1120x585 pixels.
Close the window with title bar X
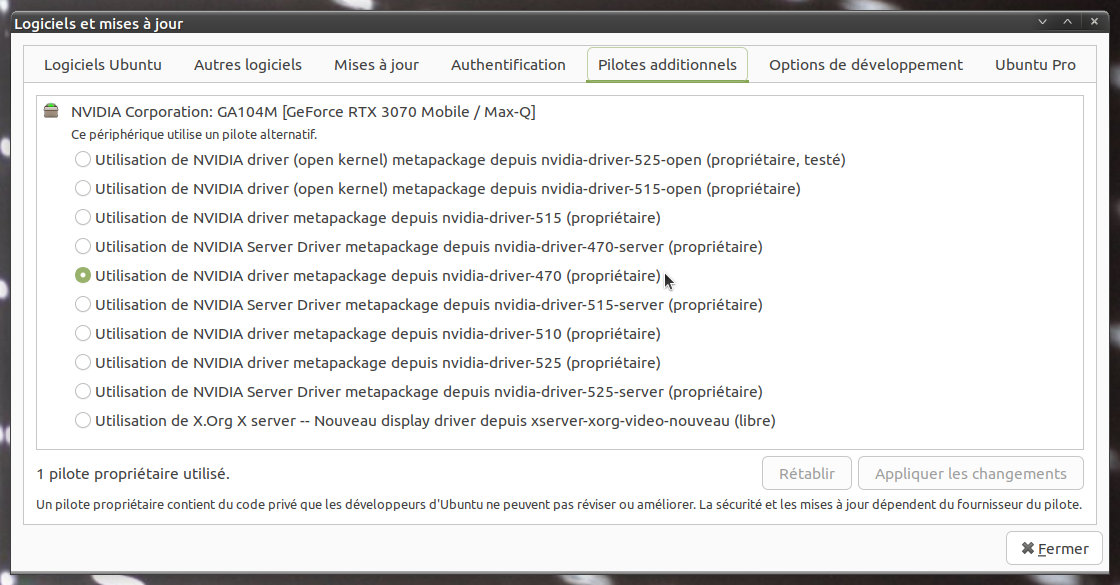1094,21
